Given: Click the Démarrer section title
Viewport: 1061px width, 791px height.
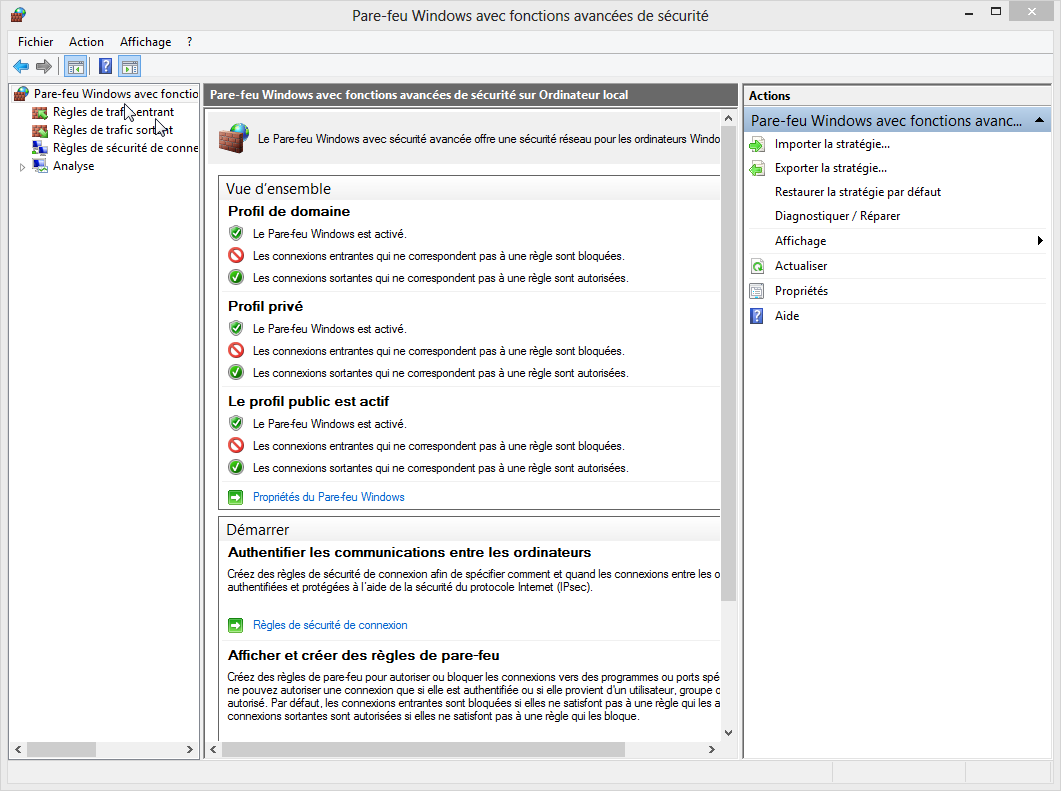Looking at the screenshot, I should (257, 530).
